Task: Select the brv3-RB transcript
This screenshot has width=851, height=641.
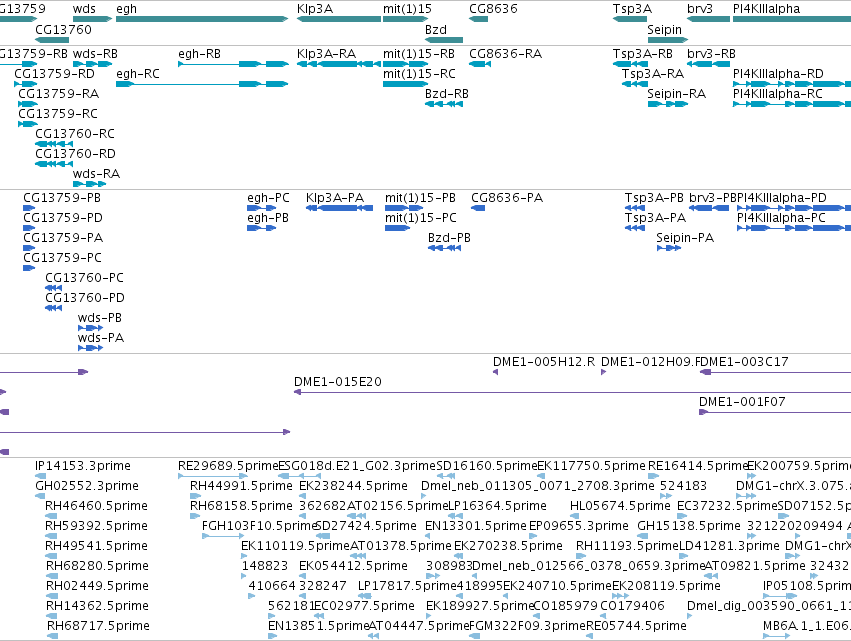Action: pos(708,64)
